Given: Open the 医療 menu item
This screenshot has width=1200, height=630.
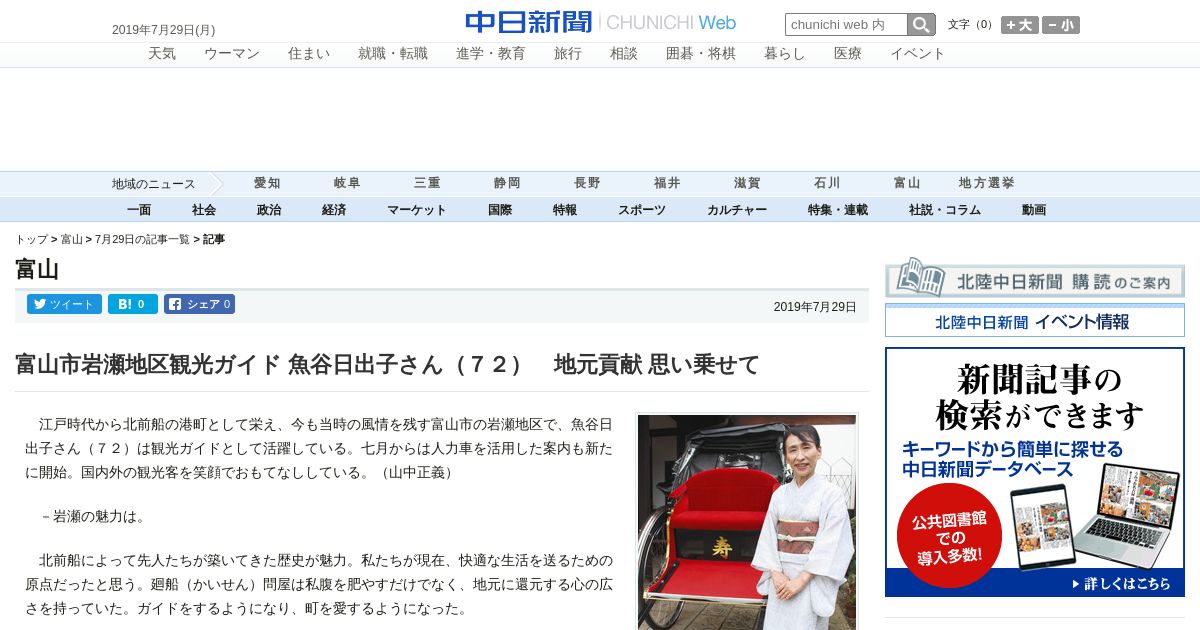Looking at the screenshot, I should point(848,54).
